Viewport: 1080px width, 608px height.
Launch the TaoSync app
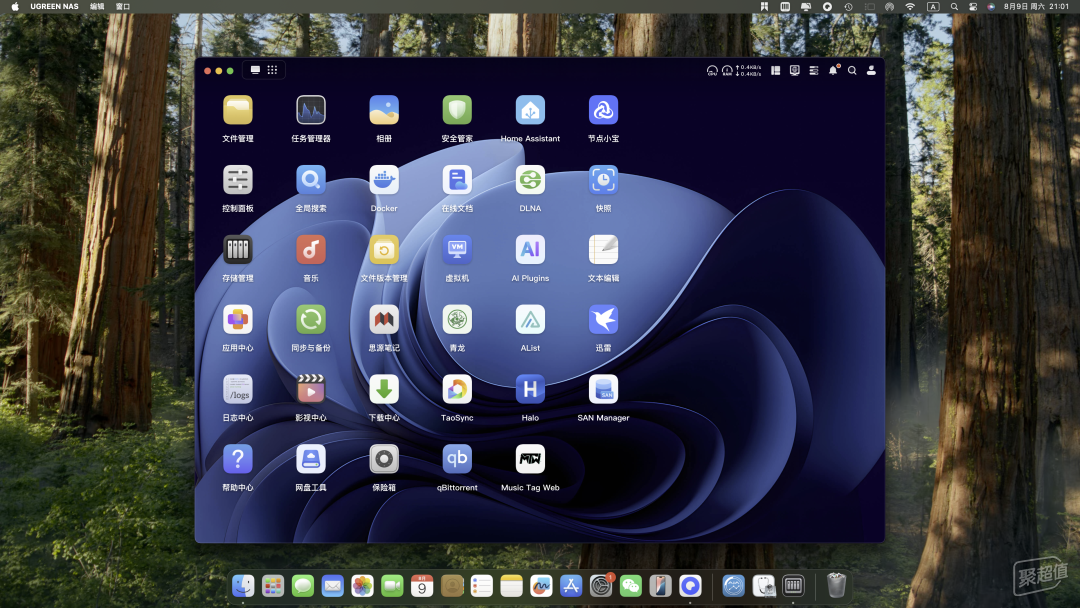coord(457,390)
